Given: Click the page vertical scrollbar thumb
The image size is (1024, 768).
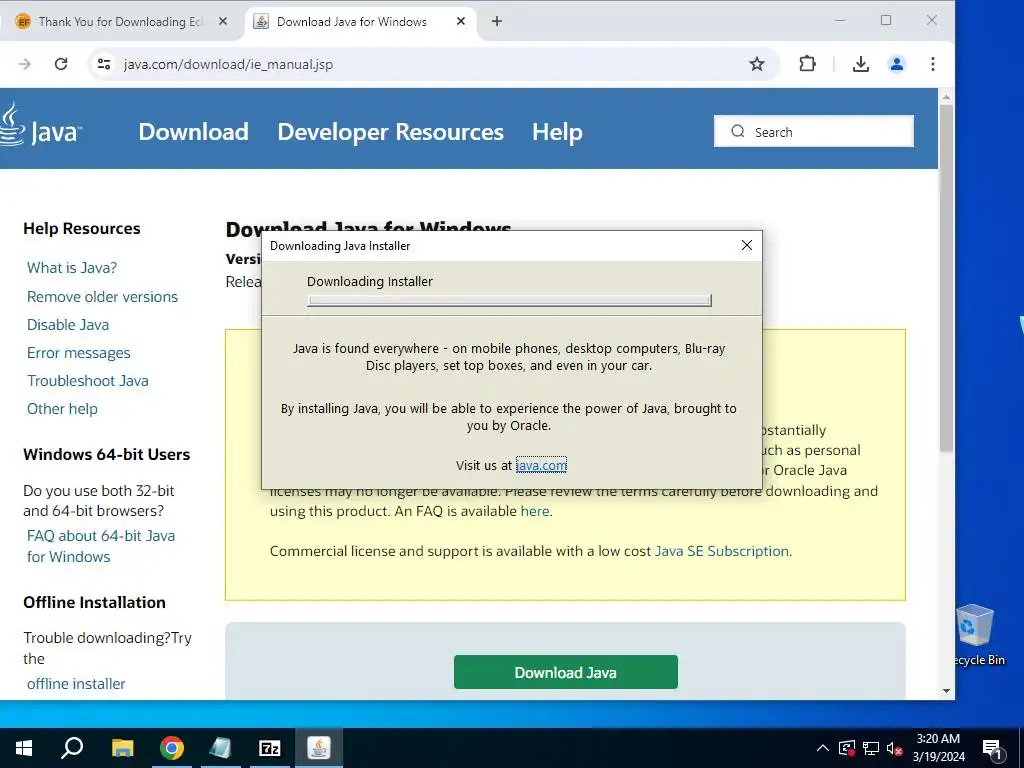Looking at the screenshot, I should (946, 278).
